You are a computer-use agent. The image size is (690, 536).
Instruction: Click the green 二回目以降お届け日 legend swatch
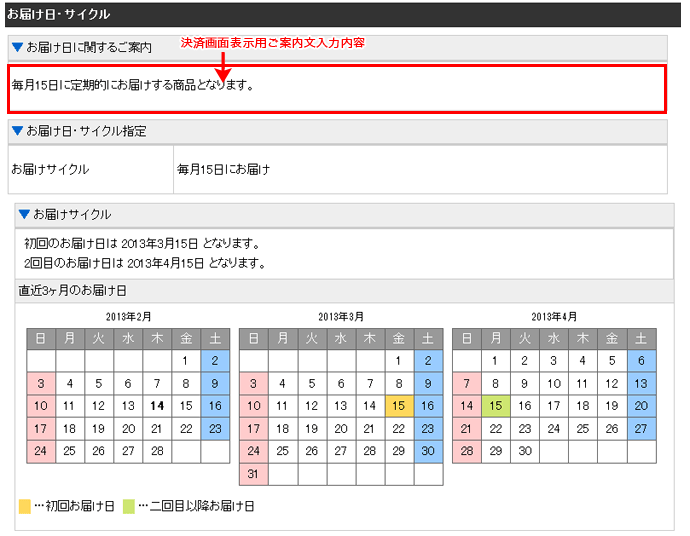click(x=129, y=507)
